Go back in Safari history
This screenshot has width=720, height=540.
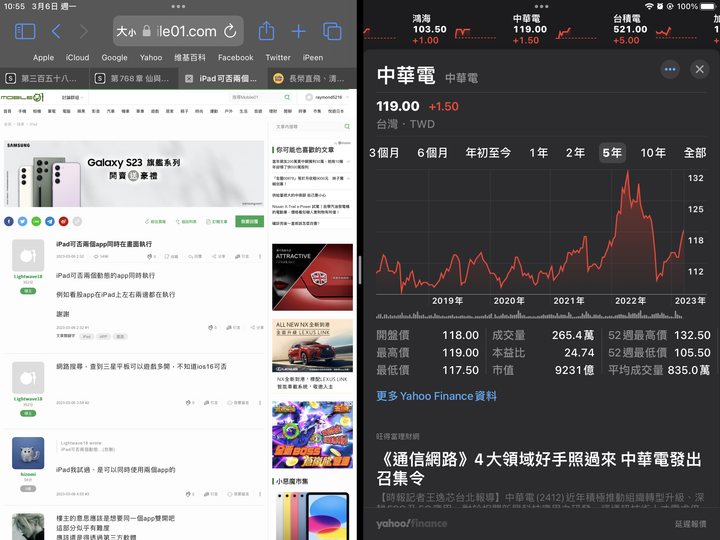(x=56, y=32)
